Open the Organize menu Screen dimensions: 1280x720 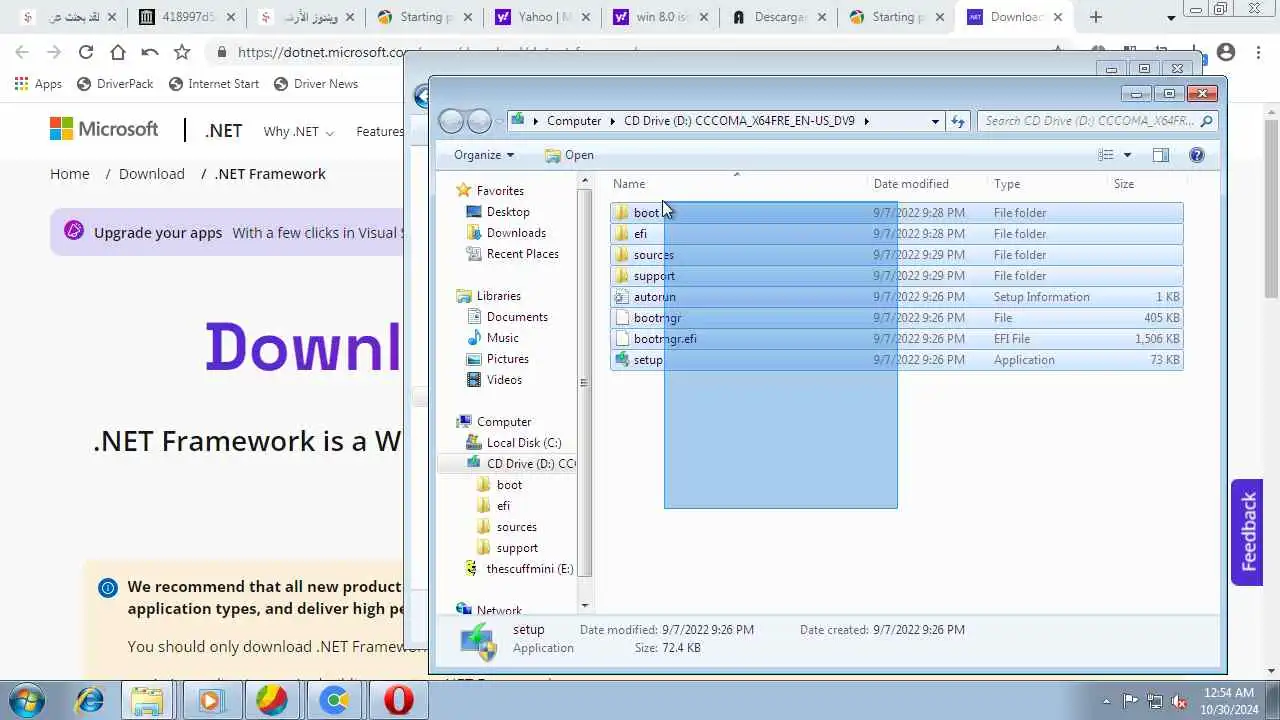(484, 155)
